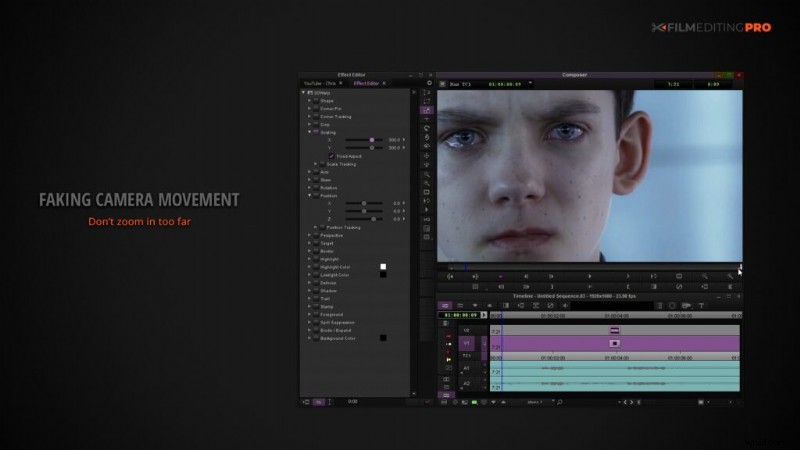
Task: Expand the Perspective parameter group
Action: pyautogui.click(x=309, y=235)
